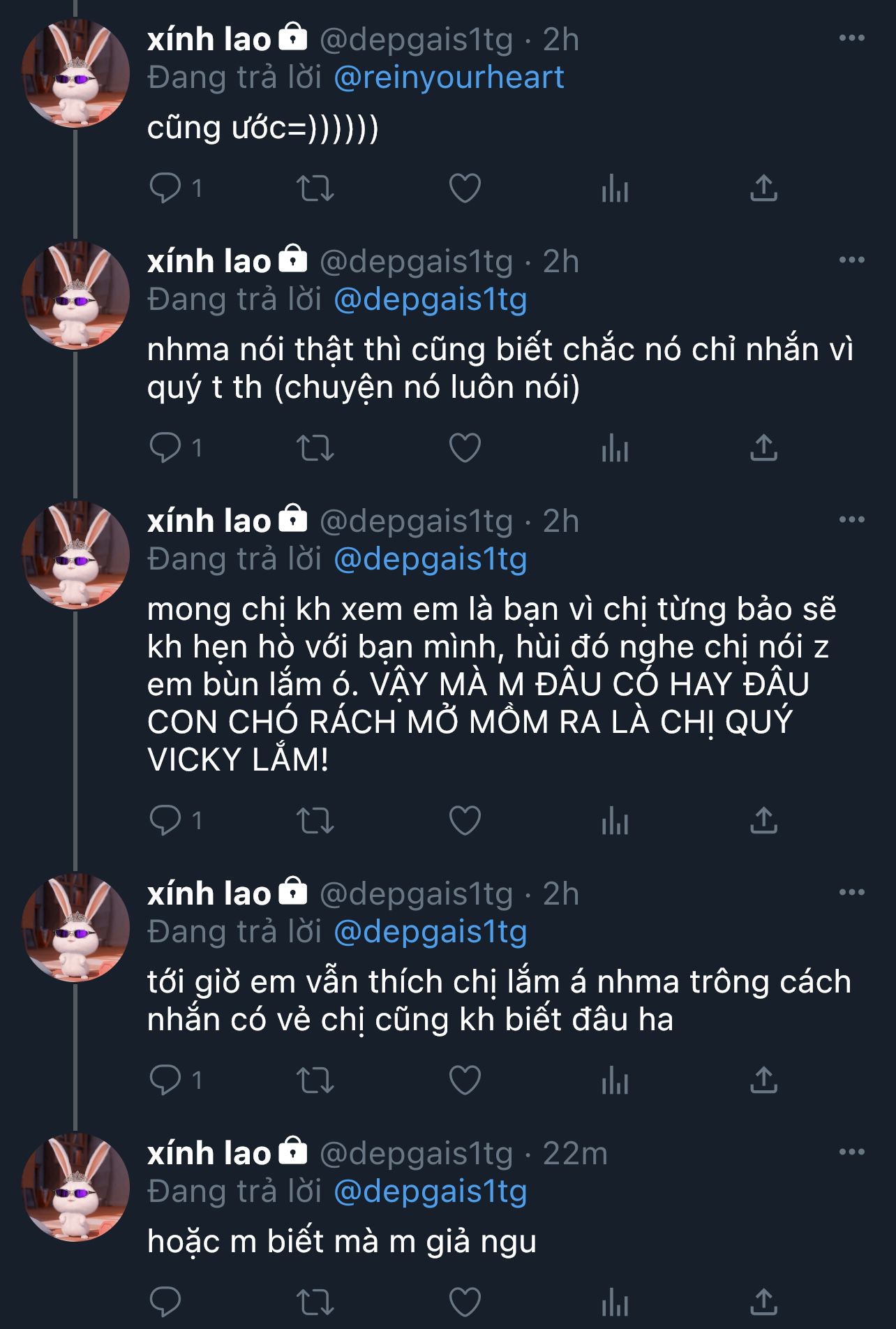Screen dimensions: 896x1329
Task: Share the "cũng ước" tweet
Action: coord(763,188)
